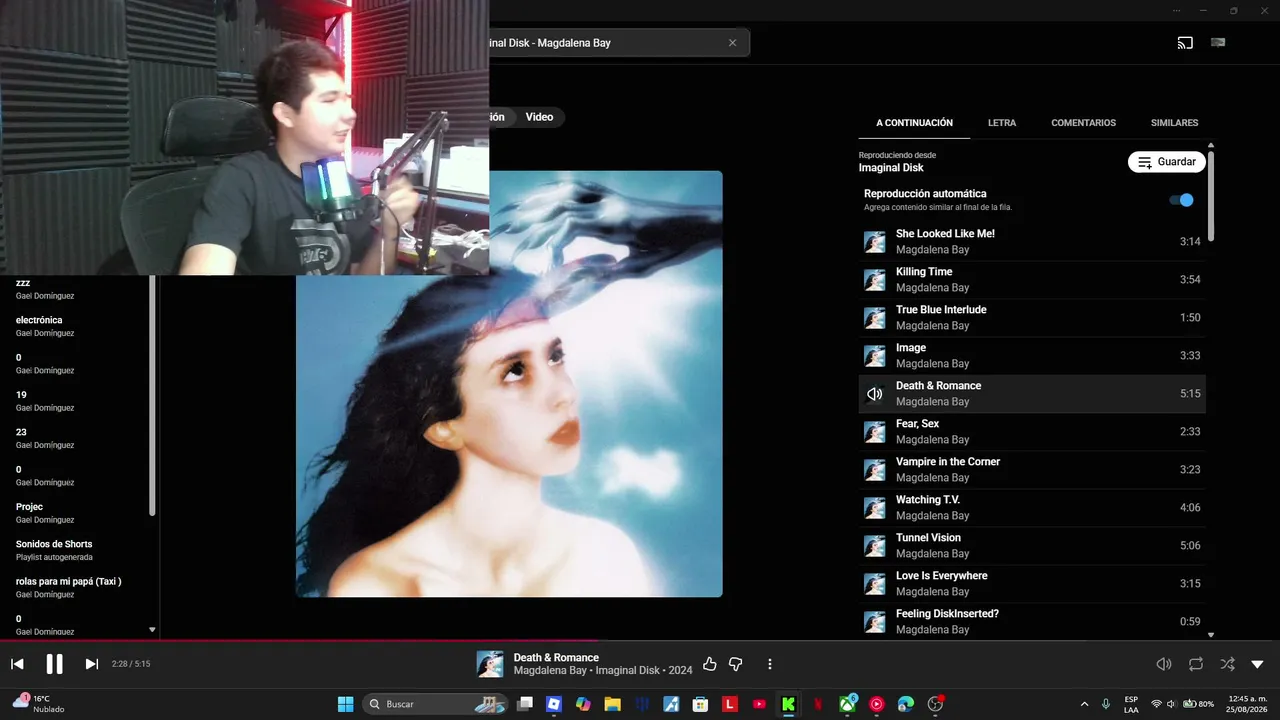Open the A CONTINUACIÓN tab
The height and width of the screenshot is (720, 1280).
(914, 123)
